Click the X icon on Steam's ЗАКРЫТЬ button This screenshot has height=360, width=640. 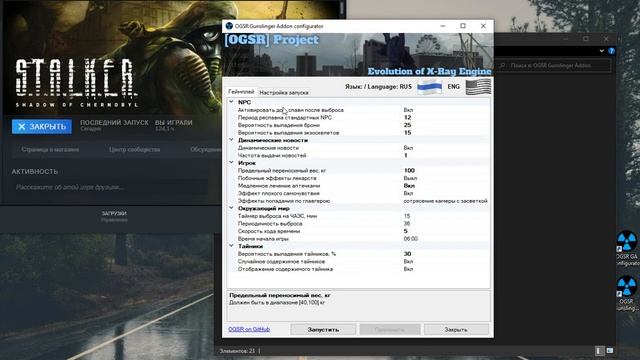tap(22, 127)
